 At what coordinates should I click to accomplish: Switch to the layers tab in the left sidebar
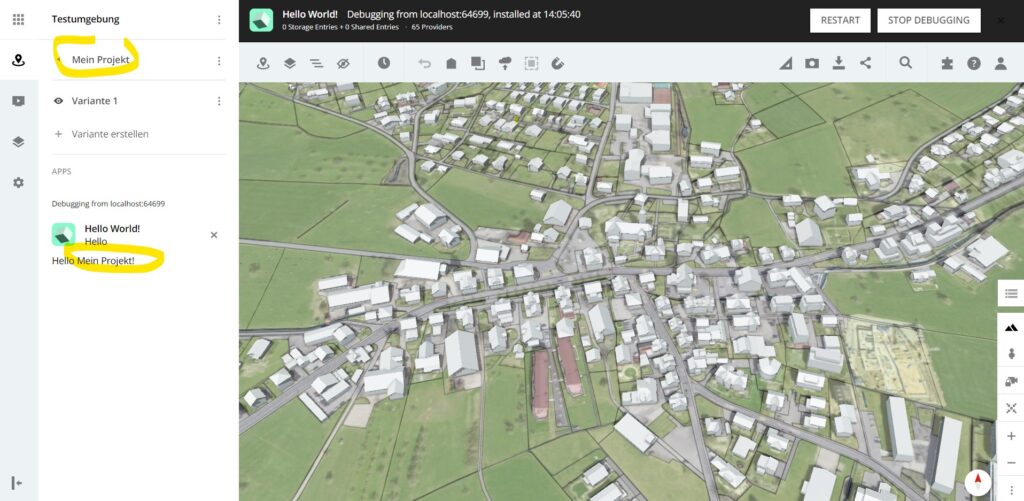point(18,142)
